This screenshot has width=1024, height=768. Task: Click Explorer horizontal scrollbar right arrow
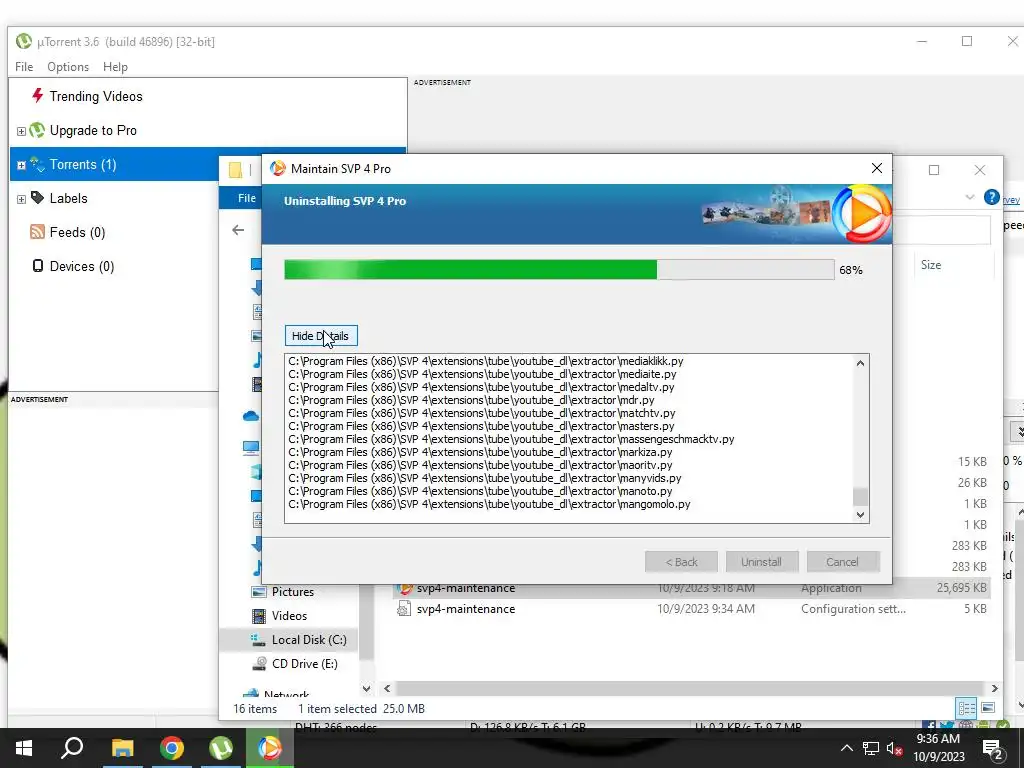pyautogui.click(x=995, y=688)
